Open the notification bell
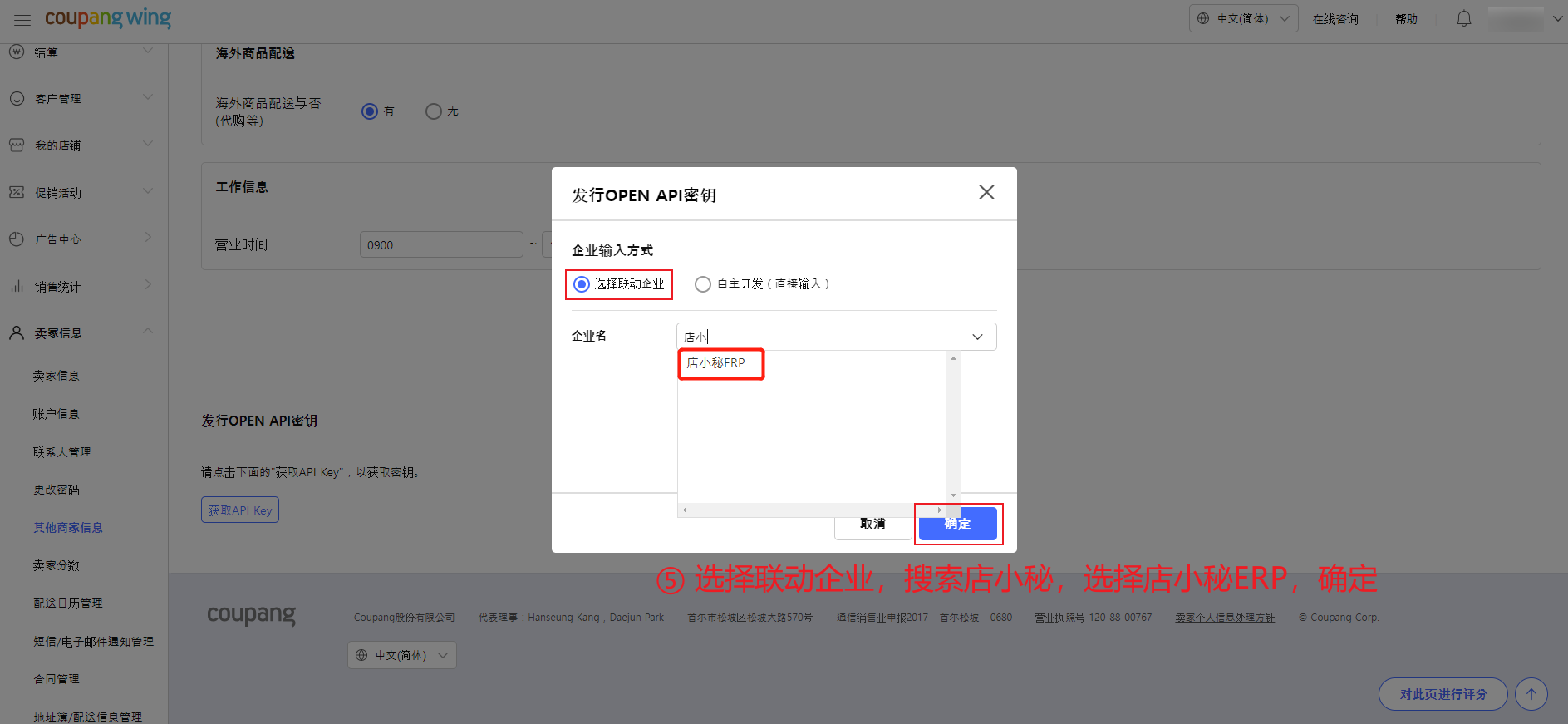This screenshot has width=1568, height=724. (1464, 18)
